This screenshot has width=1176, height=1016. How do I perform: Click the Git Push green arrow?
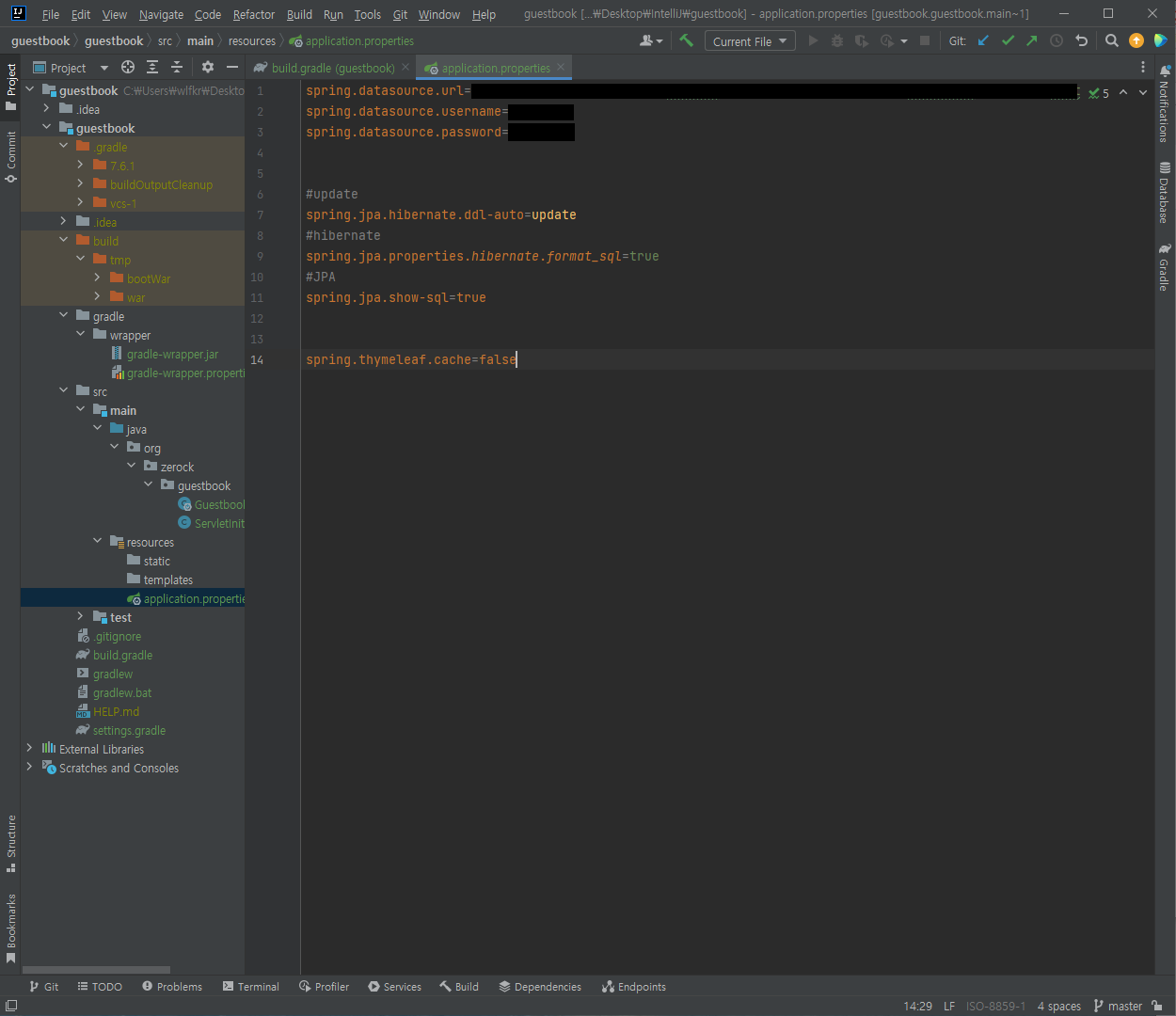[x=1032, y=40]
